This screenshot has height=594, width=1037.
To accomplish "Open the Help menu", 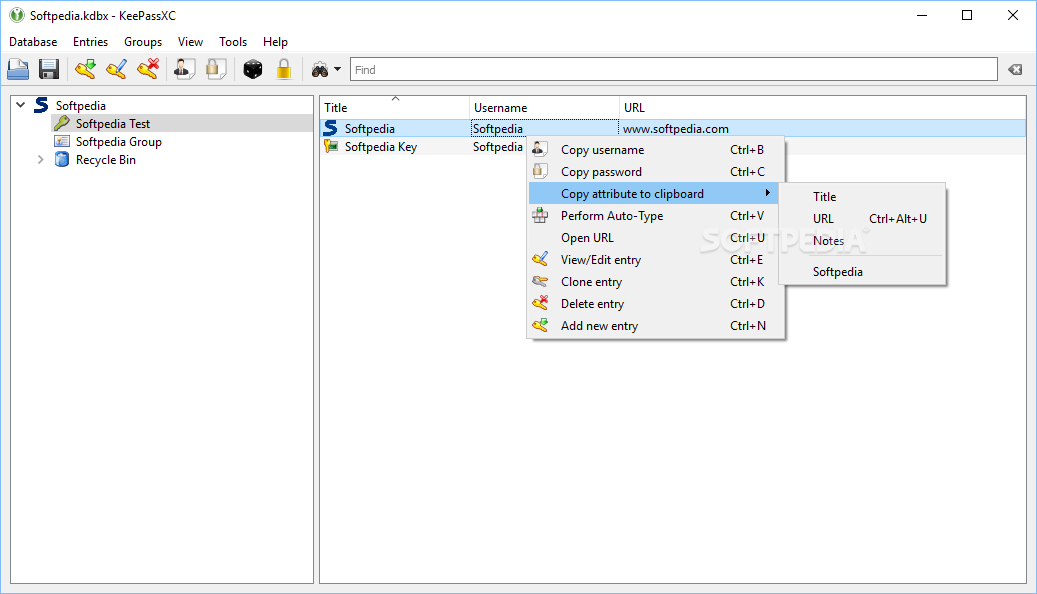I will point(275,42).
